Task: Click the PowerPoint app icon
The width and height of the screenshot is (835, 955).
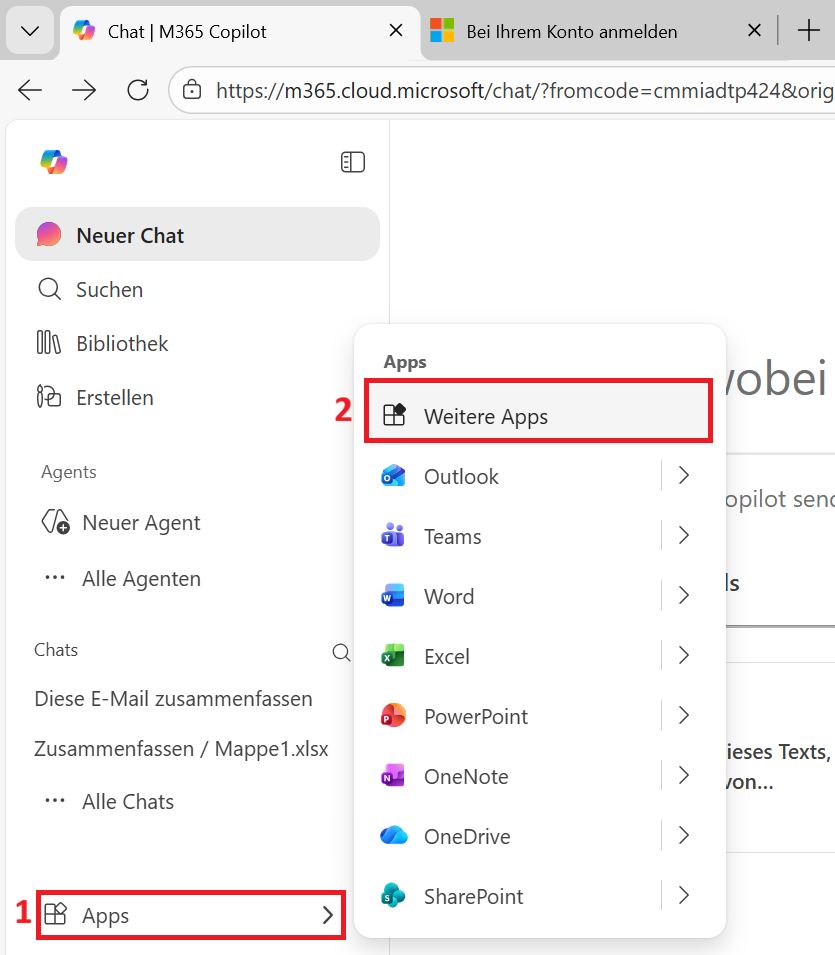Action: [x=393, y=717]
